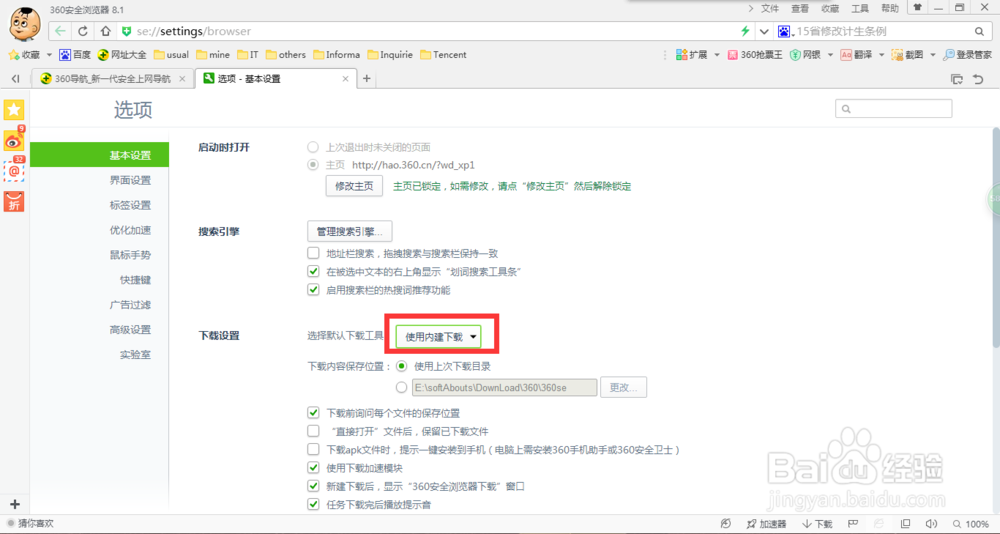The width and height of the screenshot is (1000, 534).
Task: Open the address bar history dropdown chevron
Action: tap(763, 31)
